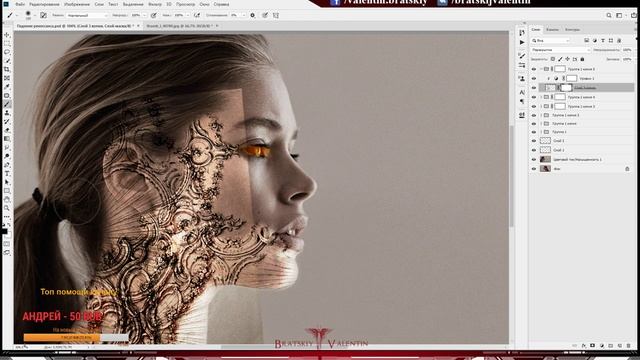Click the selected layer's mask thumbnail
This screenshot has height=360, width=640.
tap(566, 88)
